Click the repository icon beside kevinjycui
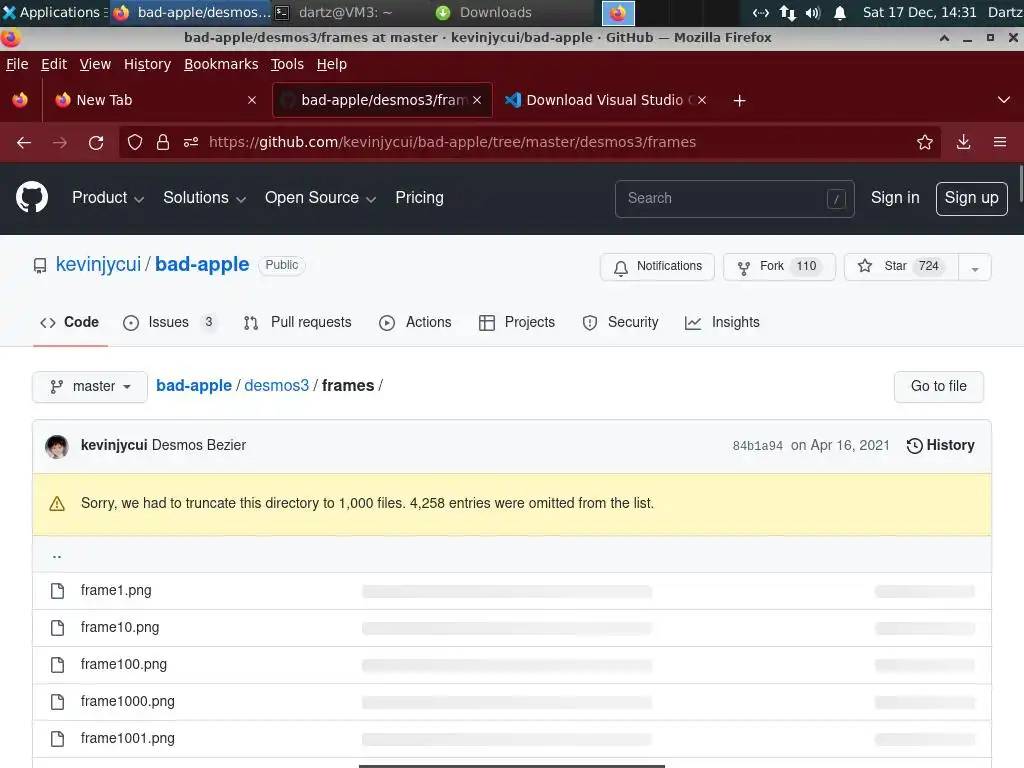This screenshot has width=1024, height=768. tap(40, 265)
